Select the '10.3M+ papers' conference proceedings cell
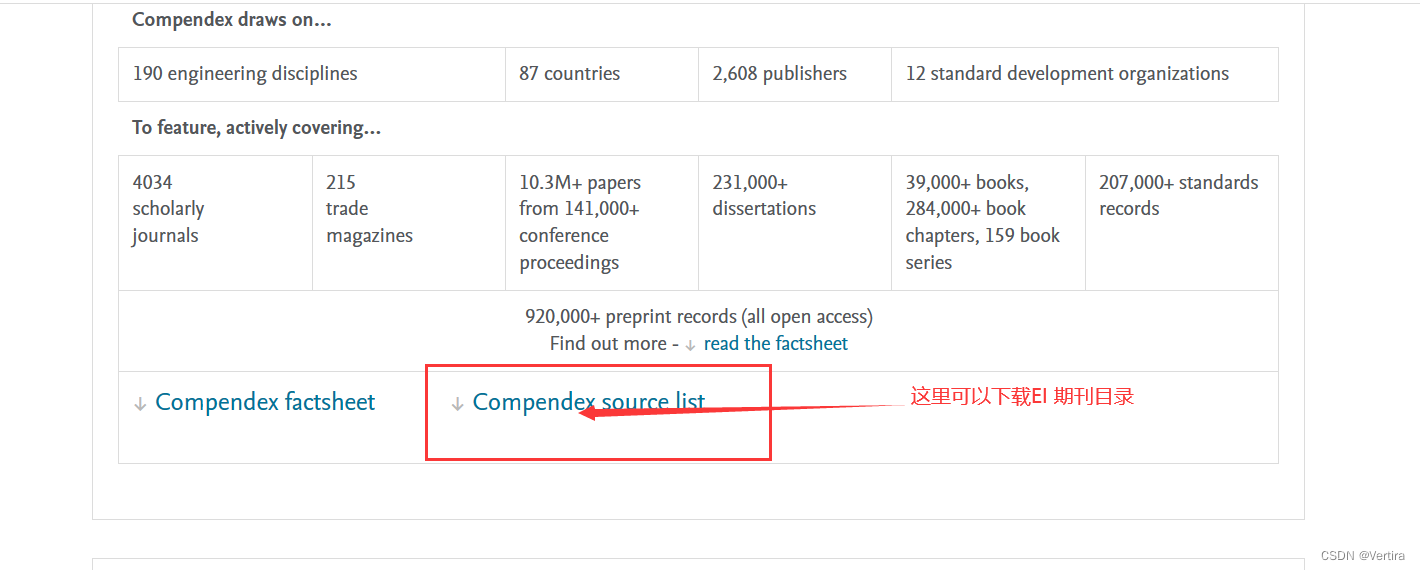Image resolution: width=1420 pixels, height=570 pixels. click(x=602, y=223)
